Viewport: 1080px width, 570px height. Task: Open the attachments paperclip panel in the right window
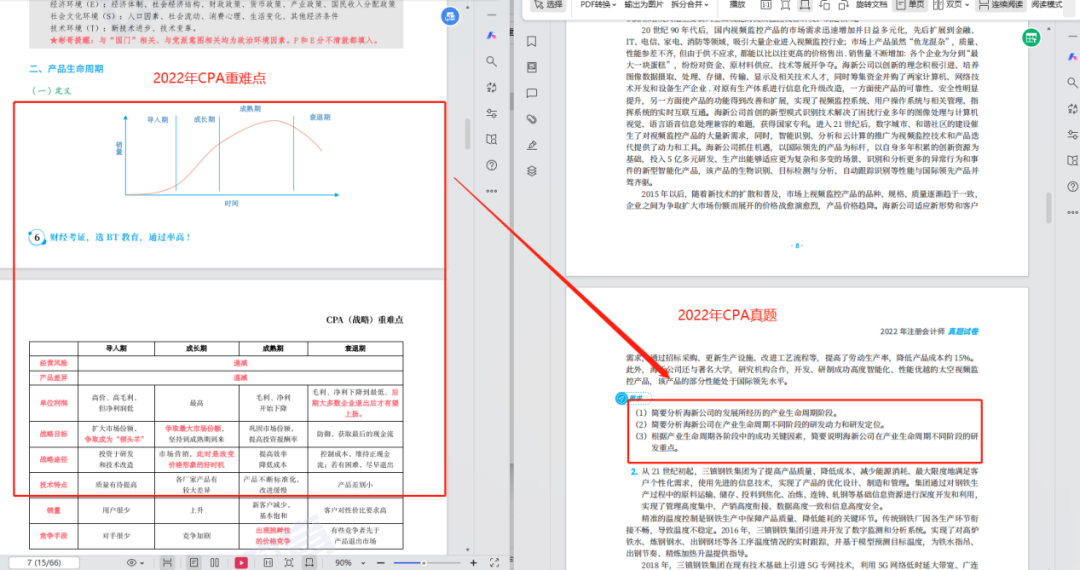[x=532, y=119]
